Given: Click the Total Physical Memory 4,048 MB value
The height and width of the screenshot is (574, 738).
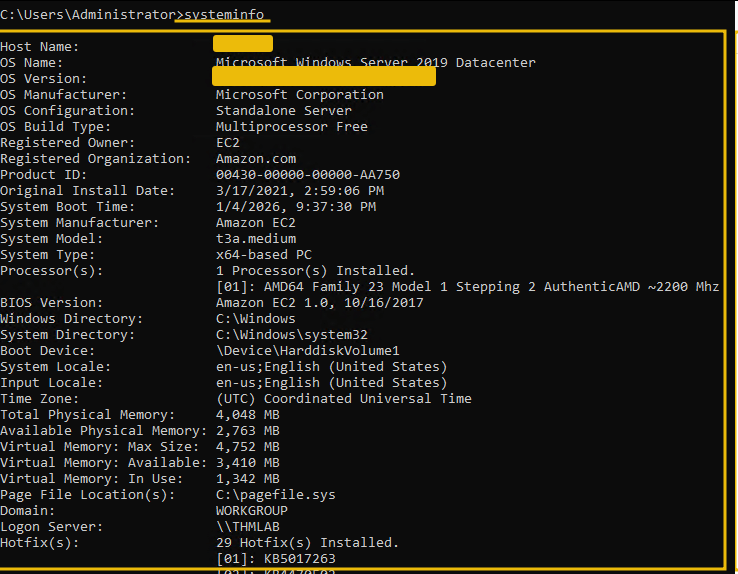Looking at the screenshot, I should [247, 415].
